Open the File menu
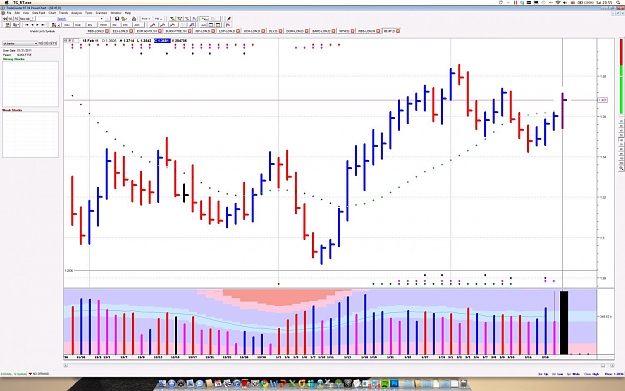 (9, 13)
